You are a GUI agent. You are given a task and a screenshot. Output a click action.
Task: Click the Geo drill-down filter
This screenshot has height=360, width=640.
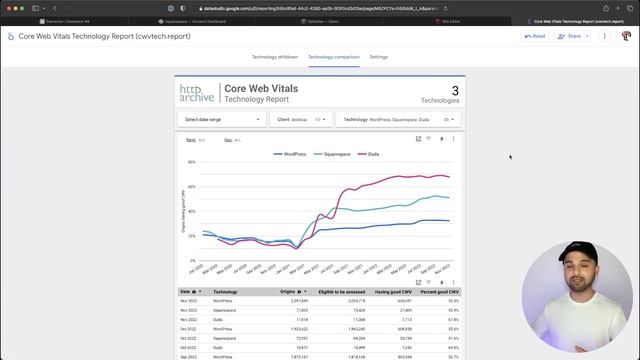click(x=232, y=140)
